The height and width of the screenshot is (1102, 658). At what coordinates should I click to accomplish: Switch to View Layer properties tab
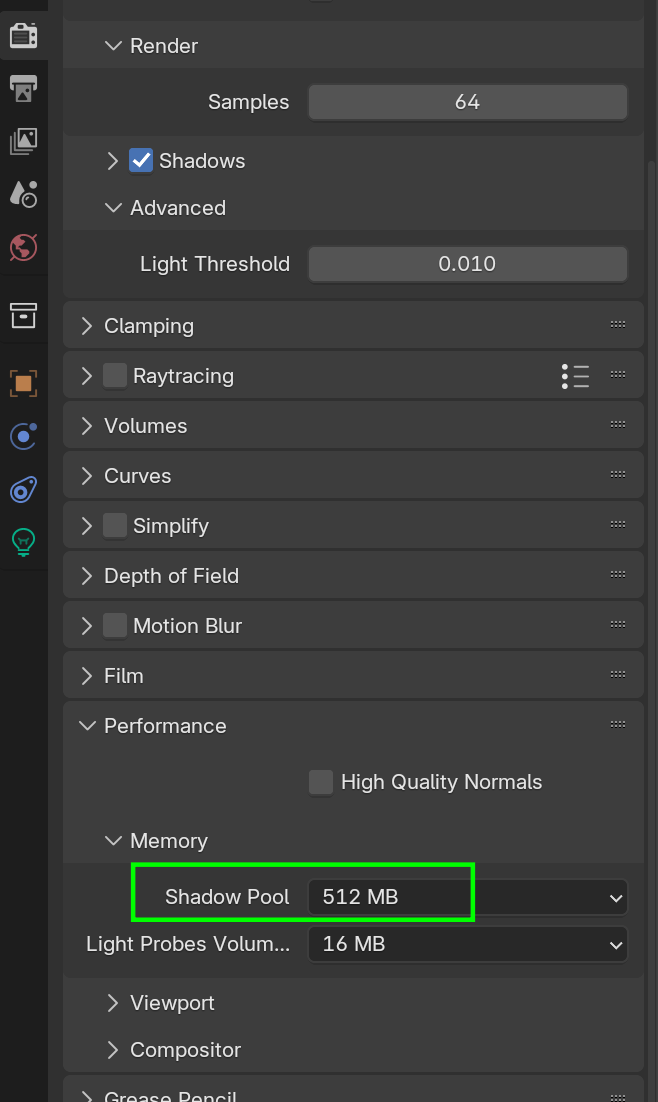pos(23,141)
